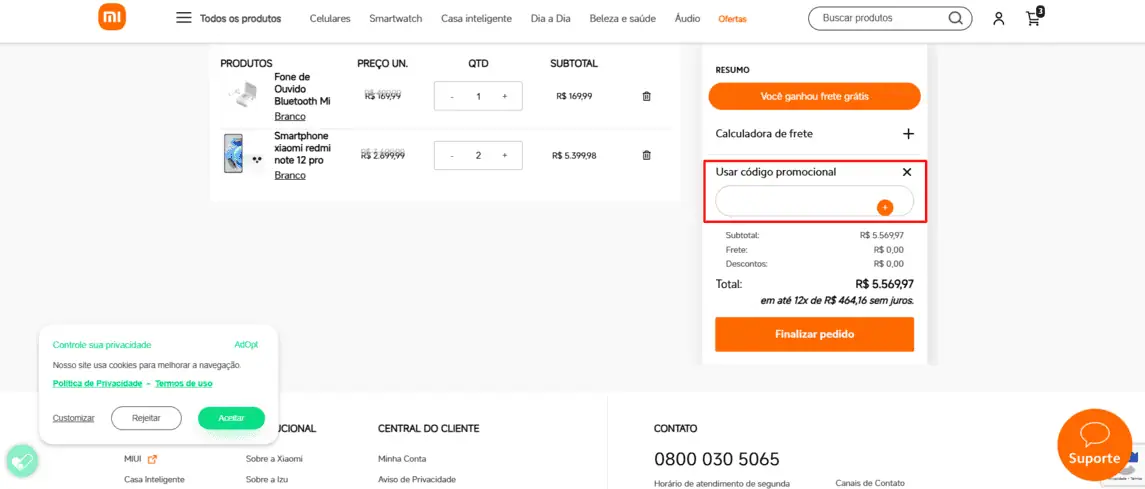Open Ofertas page

tap(732, 19)
